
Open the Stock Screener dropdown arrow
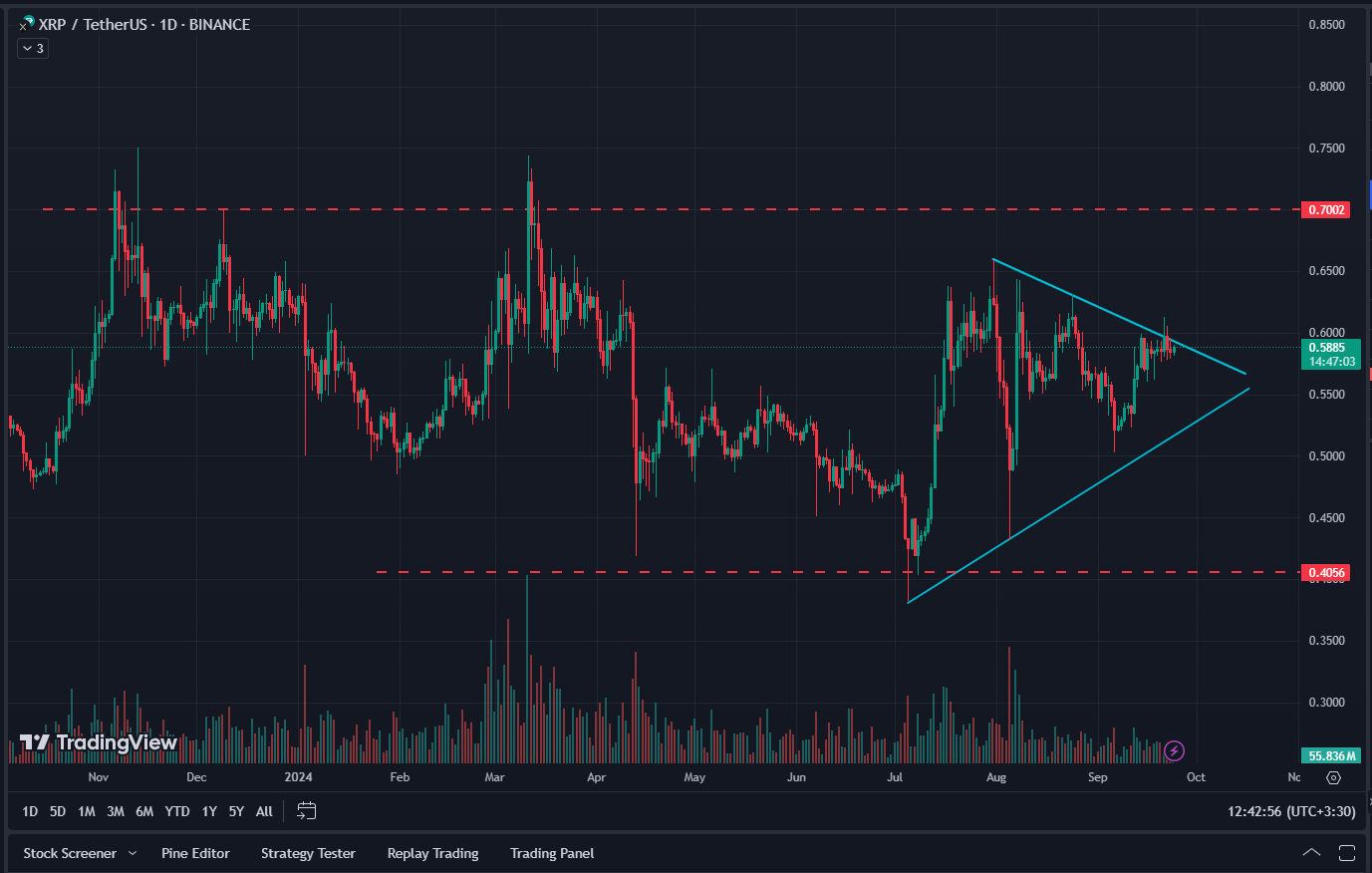(133, 853)
